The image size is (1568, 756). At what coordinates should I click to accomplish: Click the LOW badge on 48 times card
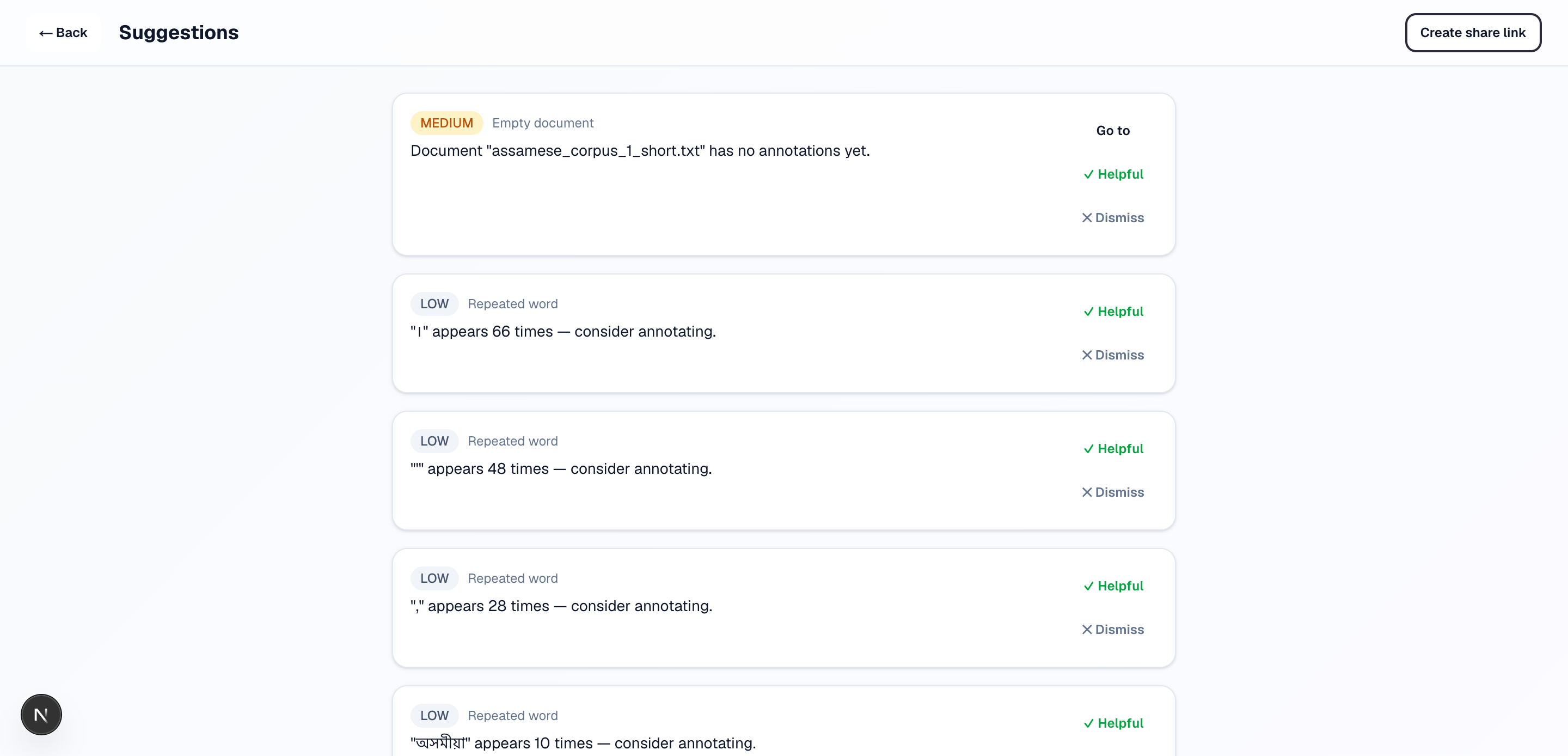434,441
